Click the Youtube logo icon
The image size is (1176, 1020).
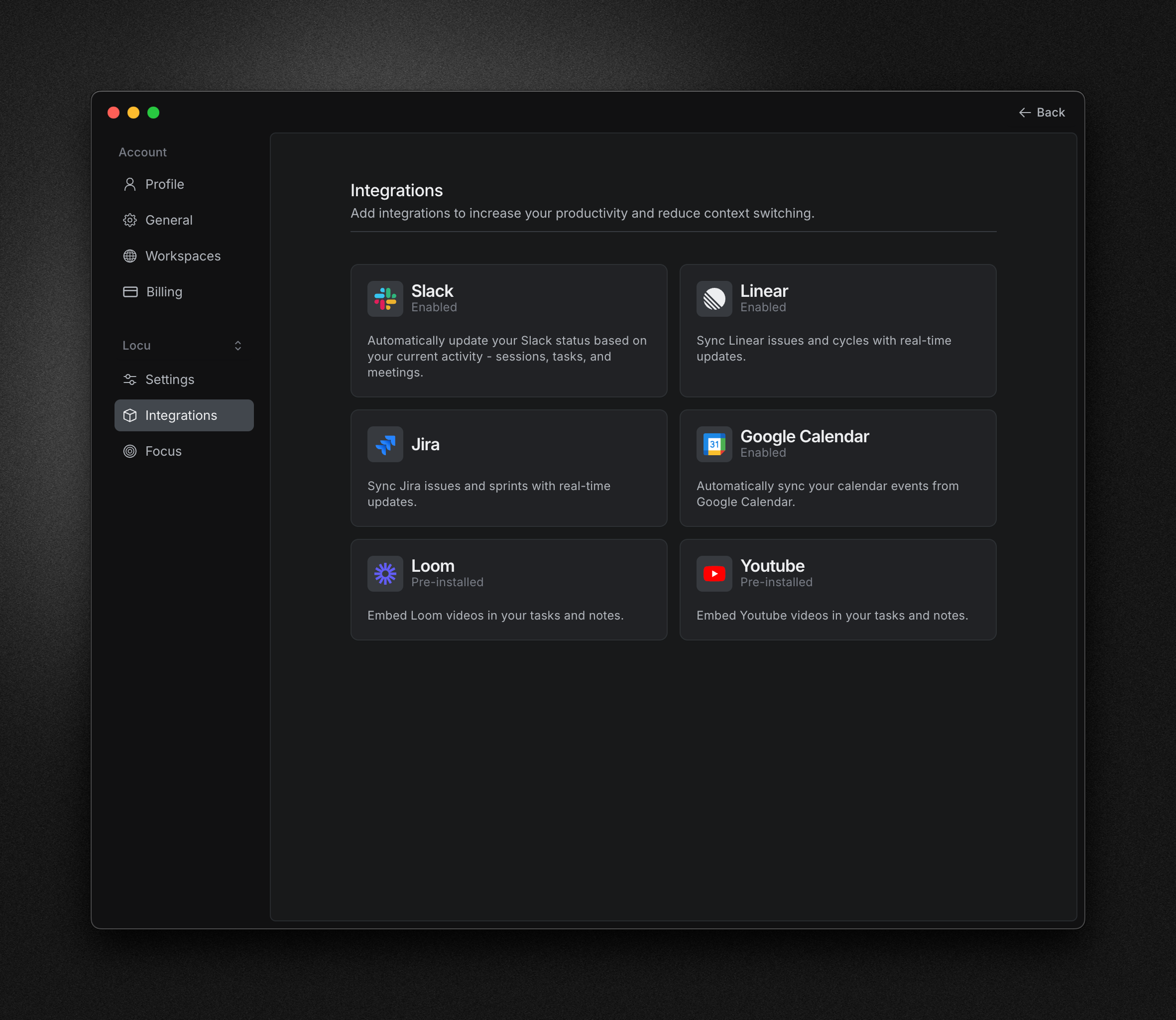pyautogui.click(x=714, y=574)
